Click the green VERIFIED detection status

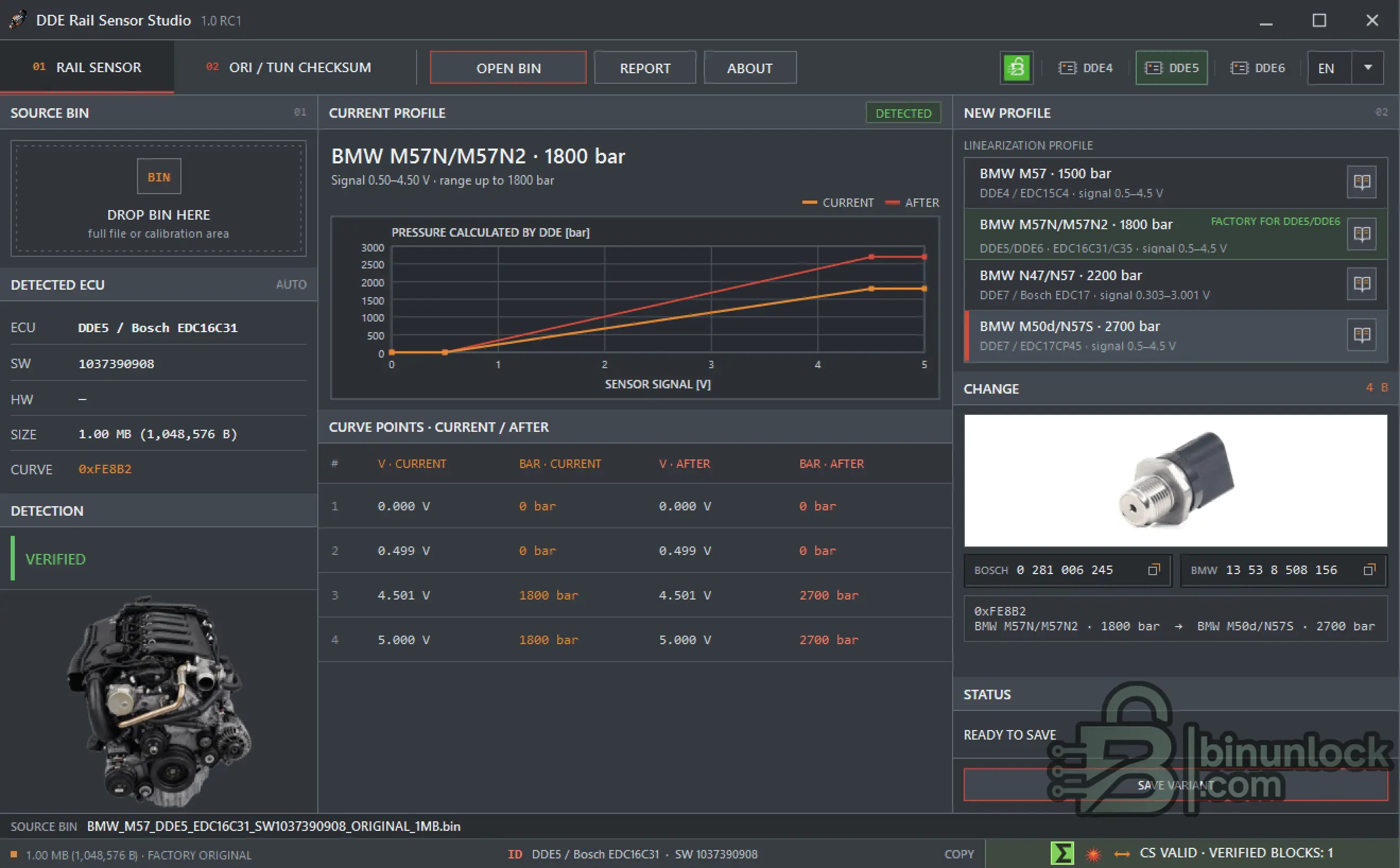[55, 559]
